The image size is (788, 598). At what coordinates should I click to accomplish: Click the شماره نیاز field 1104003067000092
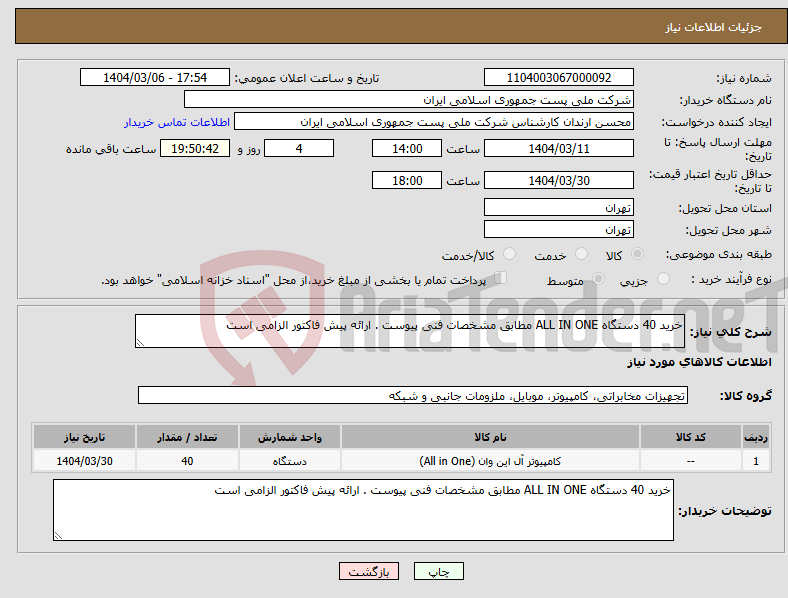pos(558,77)
